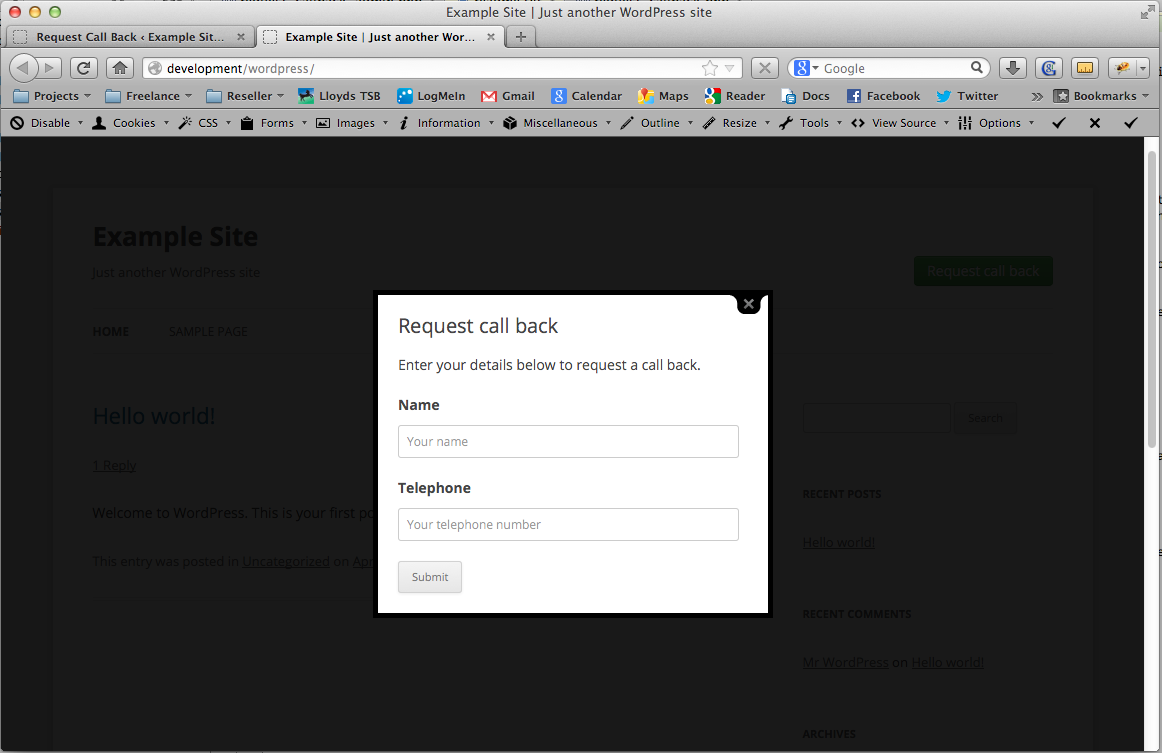Click the Your name input field

pos(568,441)
